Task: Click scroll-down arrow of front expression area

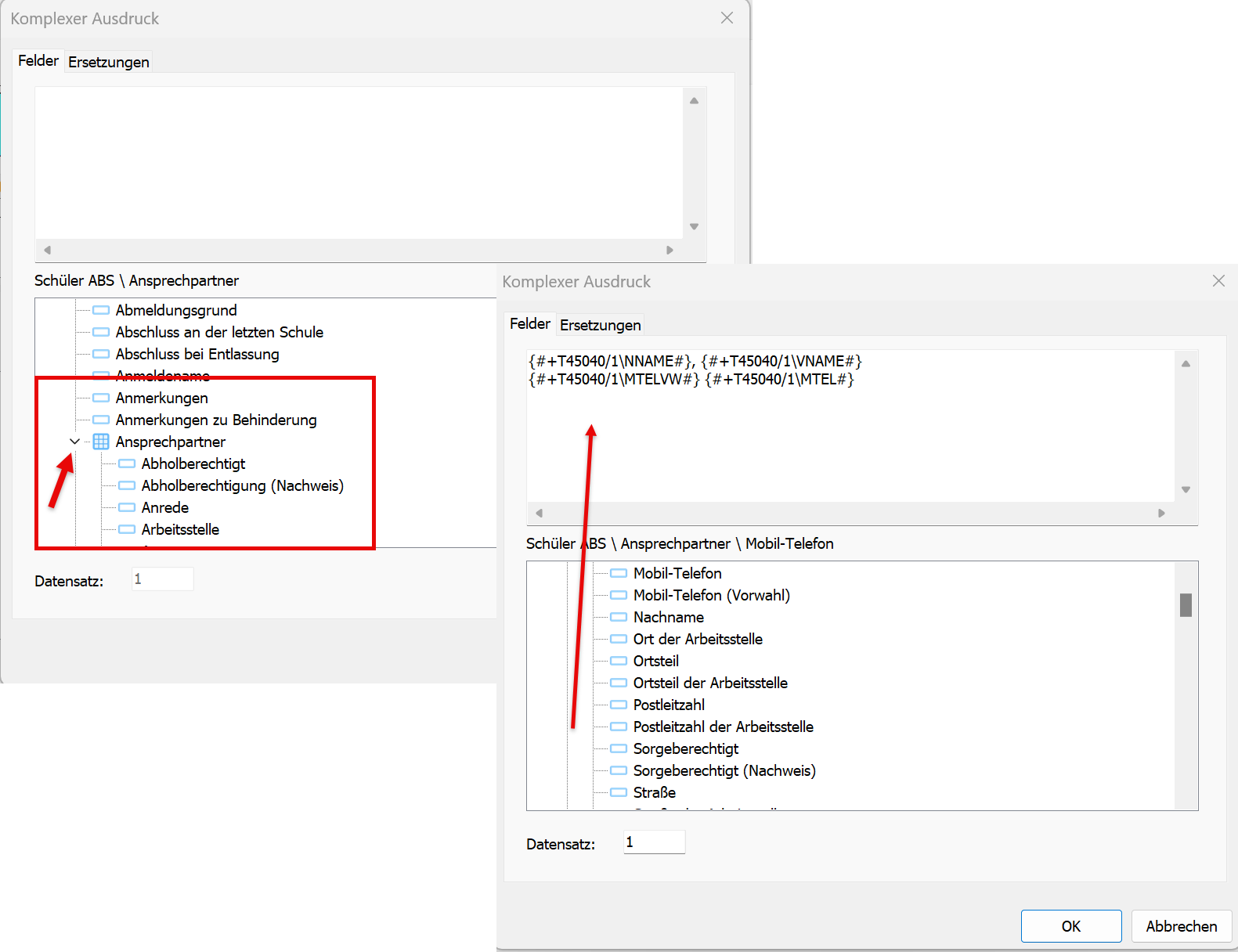Action: [x=1186, y=489]
